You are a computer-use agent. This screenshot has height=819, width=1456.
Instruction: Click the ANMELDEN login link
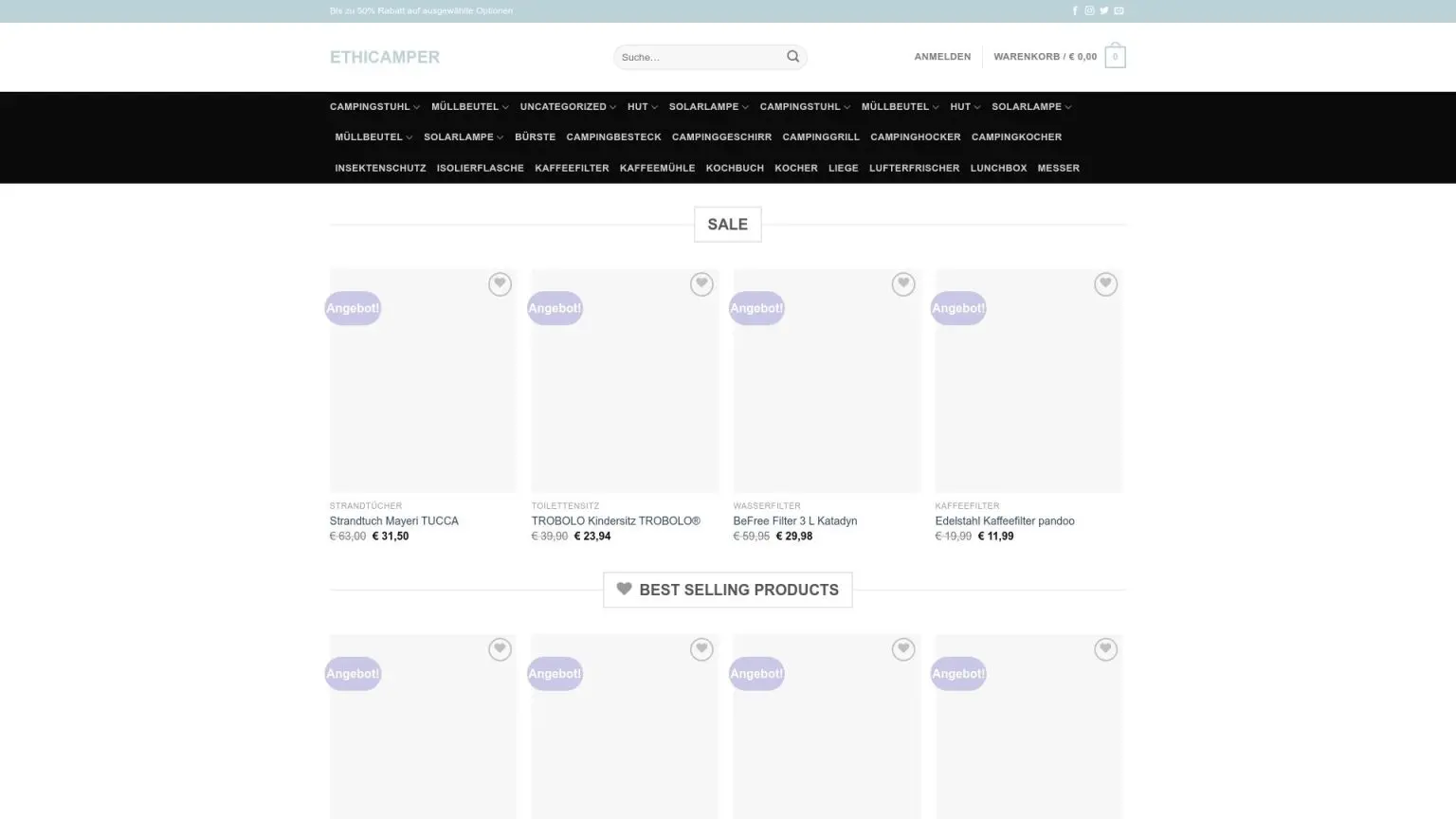[941, 57]
